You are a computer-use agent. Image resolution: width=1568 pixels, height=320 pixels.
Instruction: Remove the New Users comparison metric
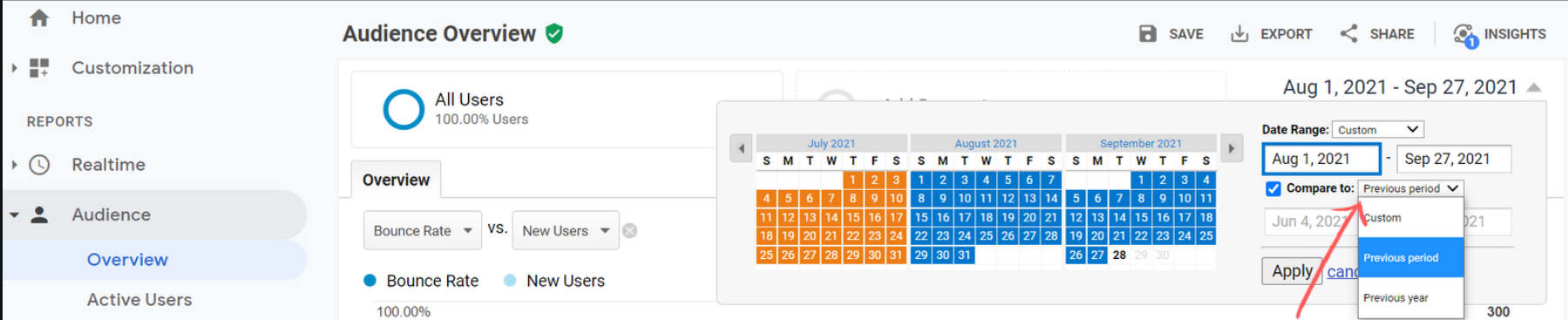pyautogui.click(x=629, y=231)
